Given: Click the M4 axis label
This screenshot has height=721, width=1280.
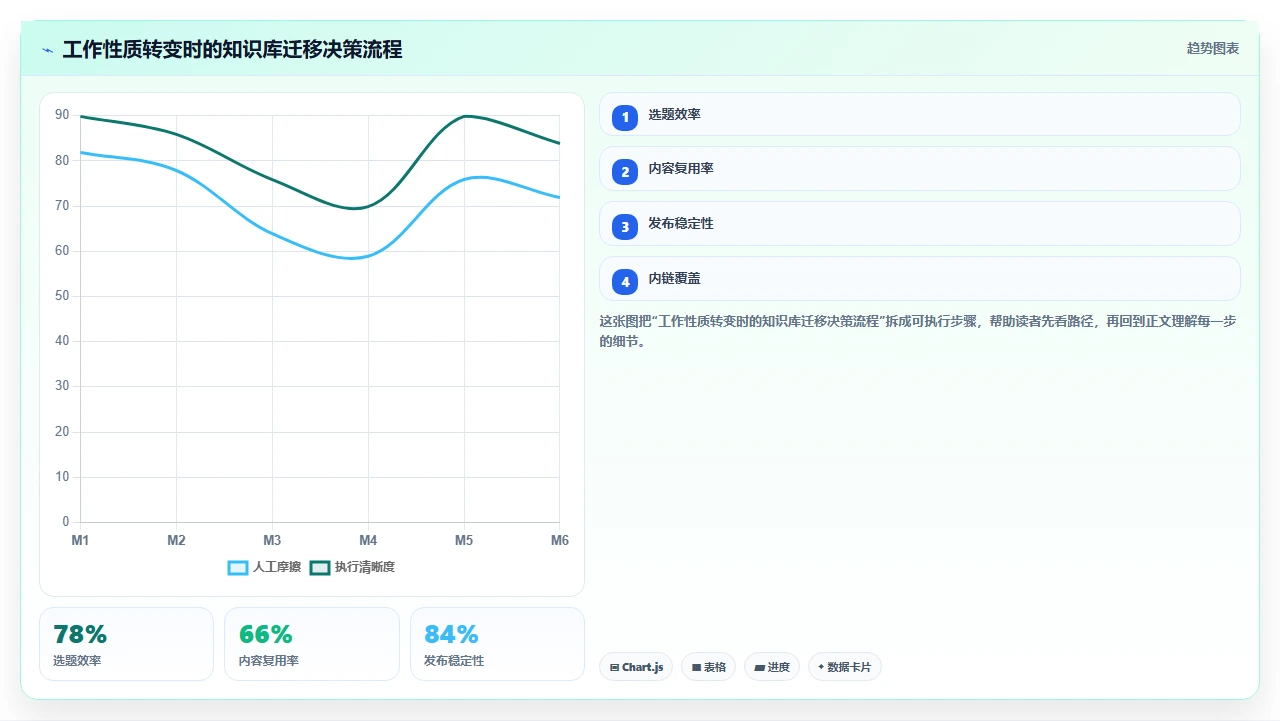Looking at the screenshot, I should pos(368,540).
